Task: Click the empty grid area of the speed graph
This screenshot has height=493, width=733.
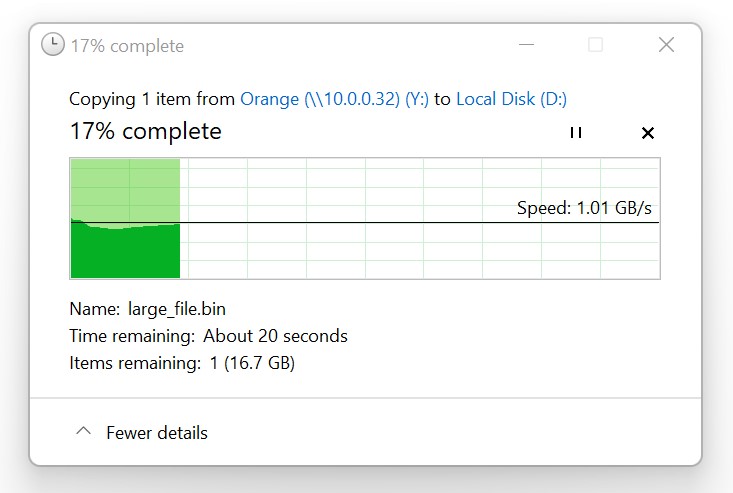Action: coord(421,250)
